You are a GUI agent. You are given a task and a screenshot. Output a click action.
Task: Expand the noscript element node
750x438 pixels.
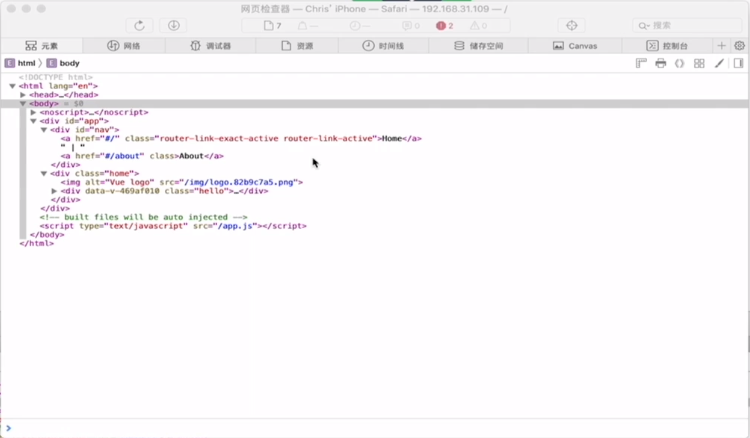pos(33,112)
